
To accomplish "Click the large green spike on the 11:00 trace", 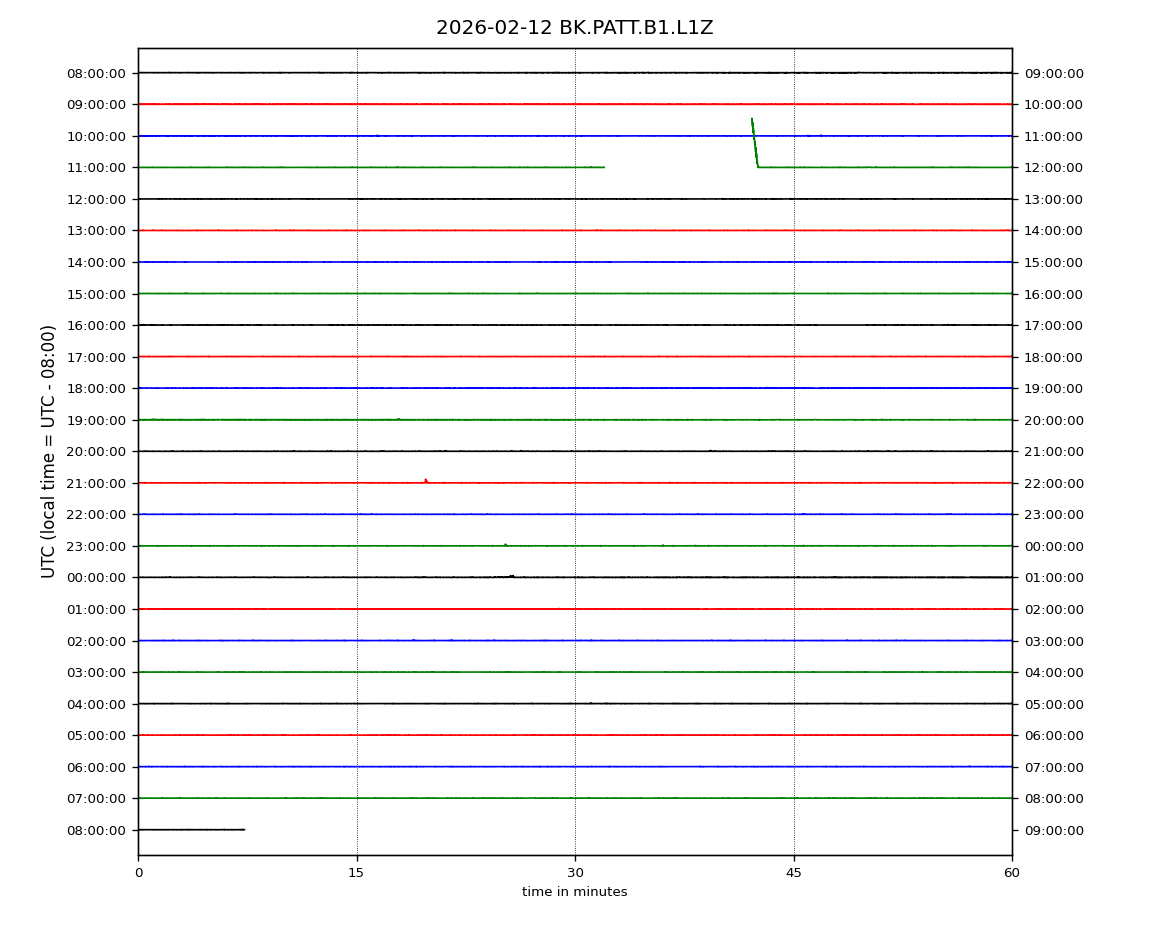I will [x=754, y=141].
